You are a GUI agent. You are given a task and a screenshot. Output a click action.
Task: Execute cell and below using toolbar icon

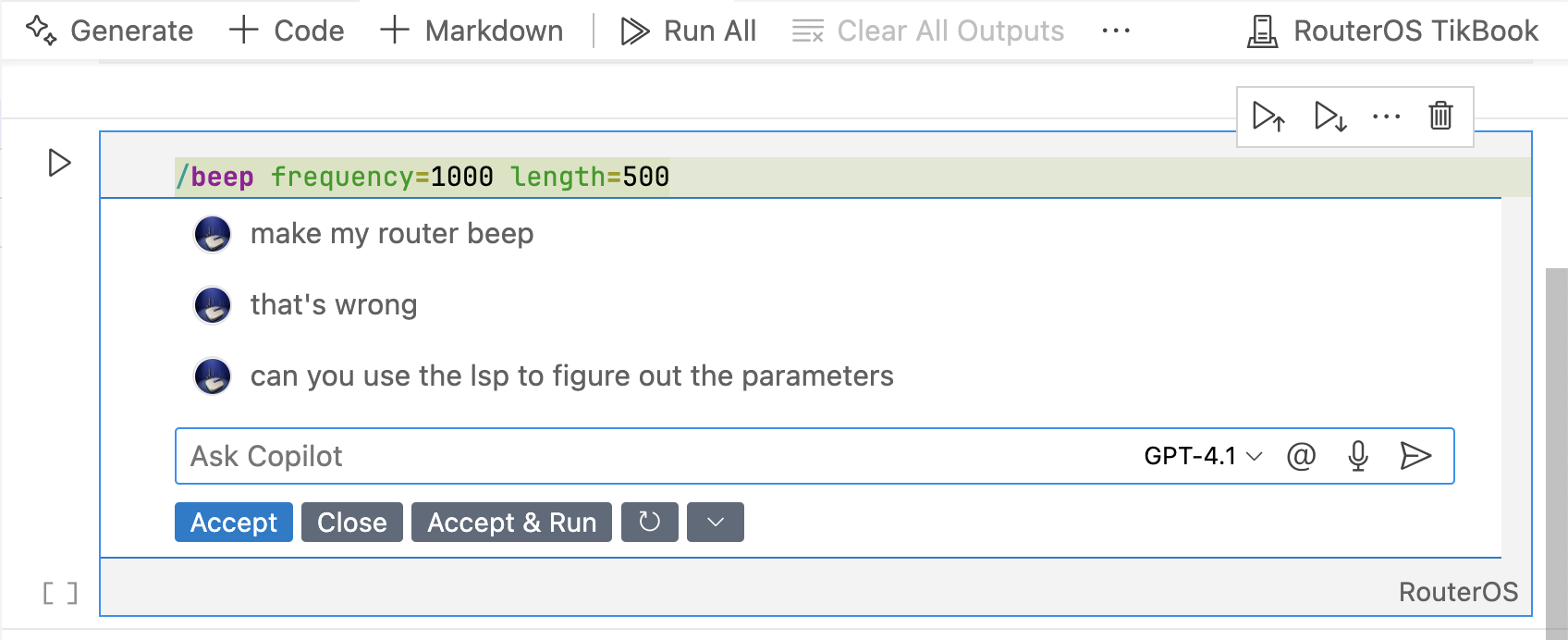pos(1330,117)
